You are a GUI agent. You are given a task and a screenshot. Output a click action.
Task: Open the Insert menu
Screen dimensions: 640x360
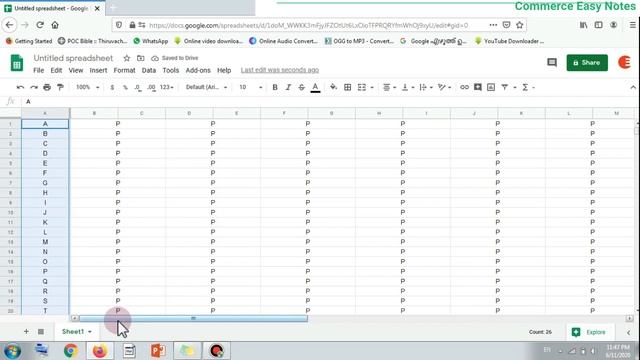click(98, 70)
